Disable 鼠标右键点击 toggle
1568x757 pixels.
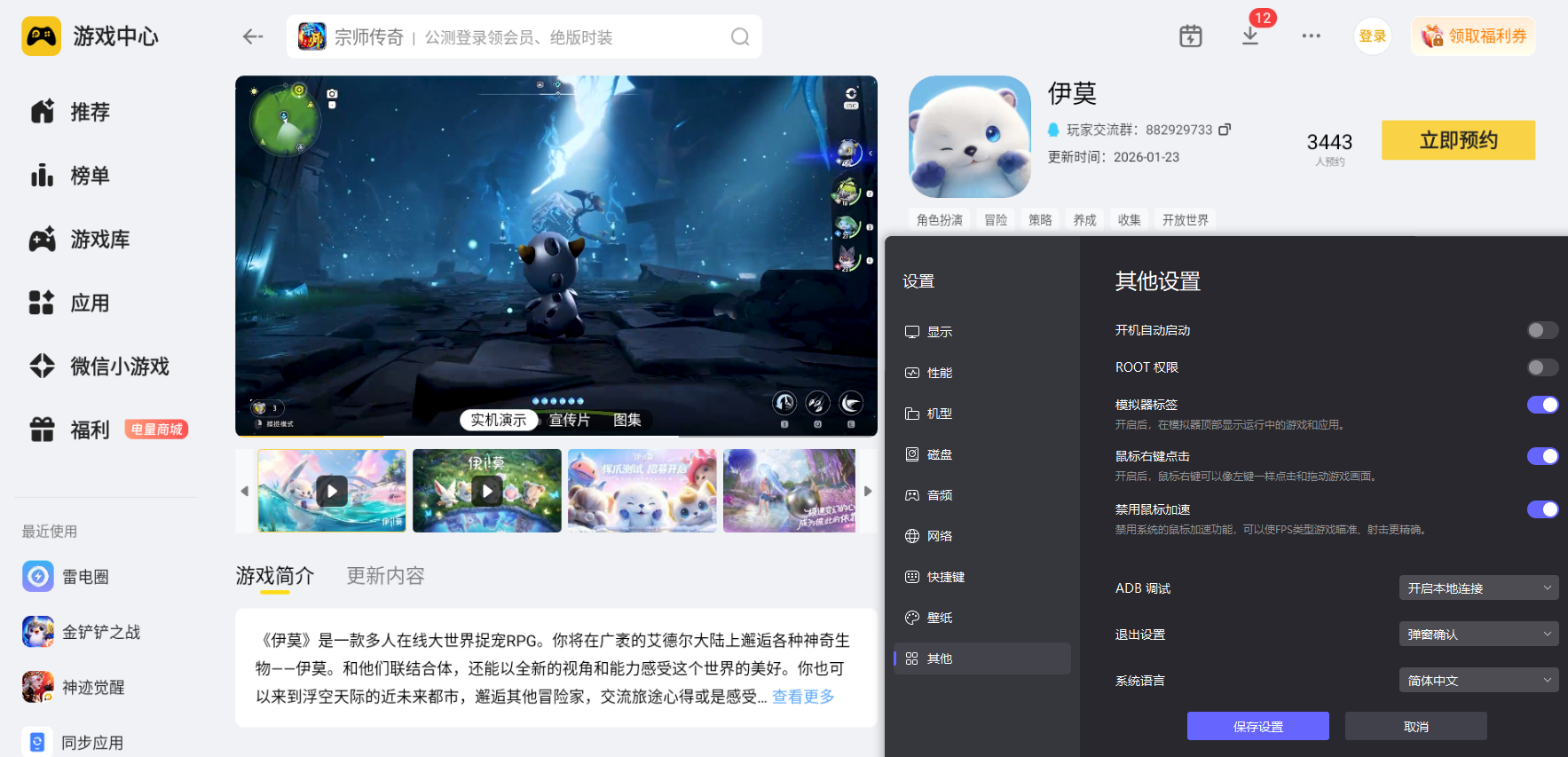(1542, 456)
